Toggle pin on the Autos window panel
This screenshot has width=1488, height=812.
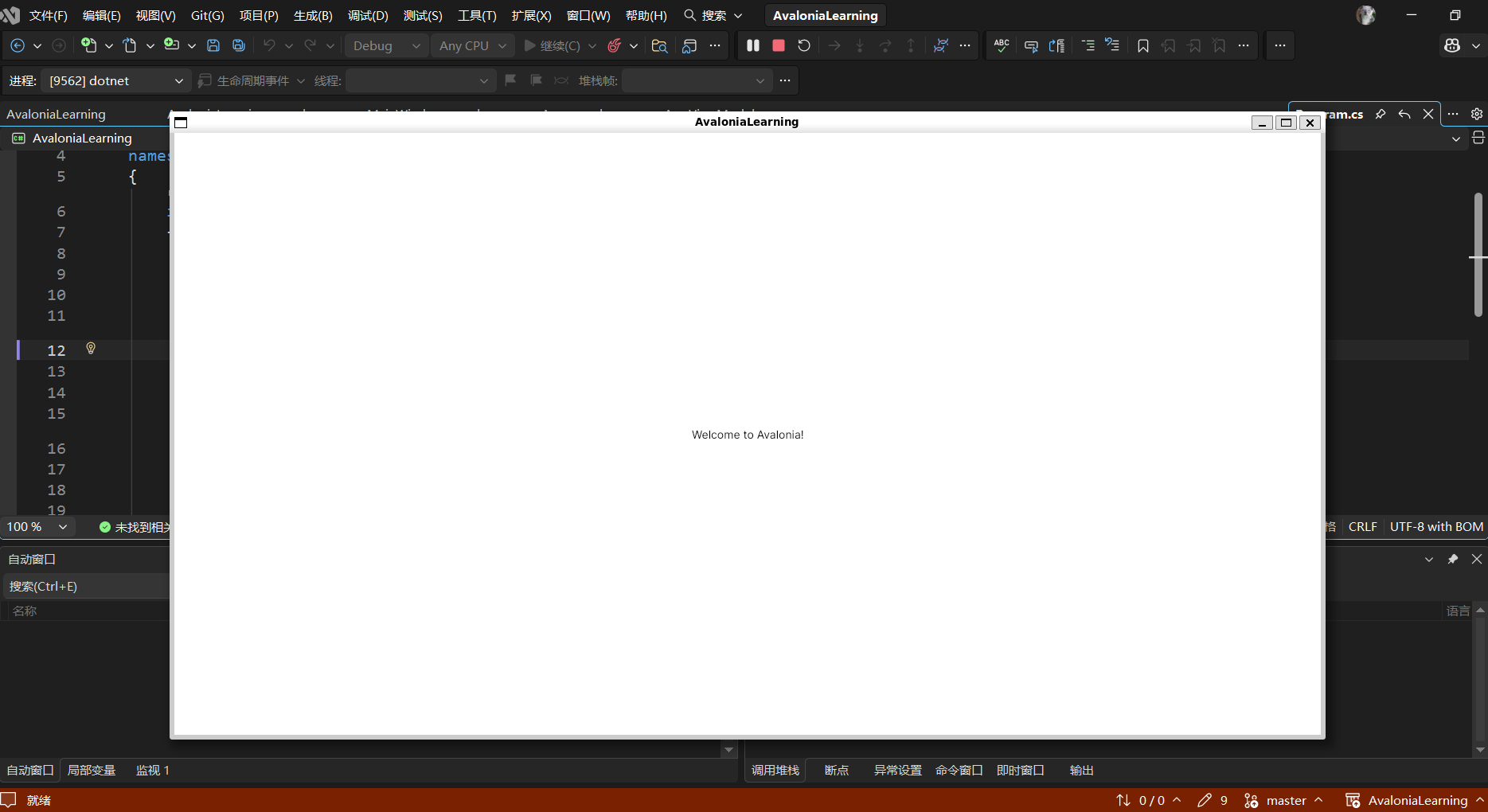point(1453,559)
